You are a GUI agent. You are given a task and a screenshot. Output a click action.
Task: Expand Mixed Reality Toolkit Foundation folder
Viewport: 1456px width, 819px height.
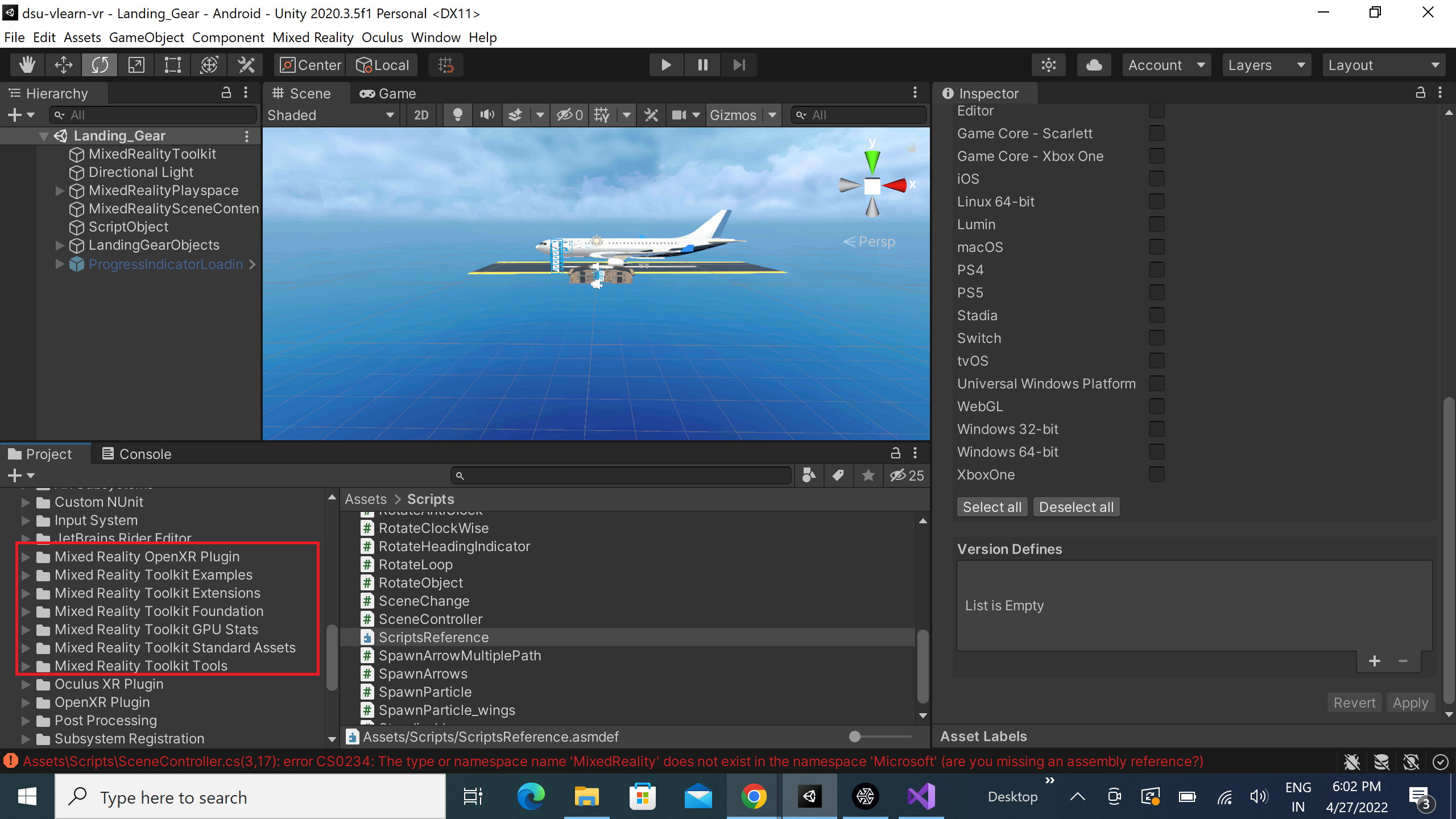(x=26, y=611)
